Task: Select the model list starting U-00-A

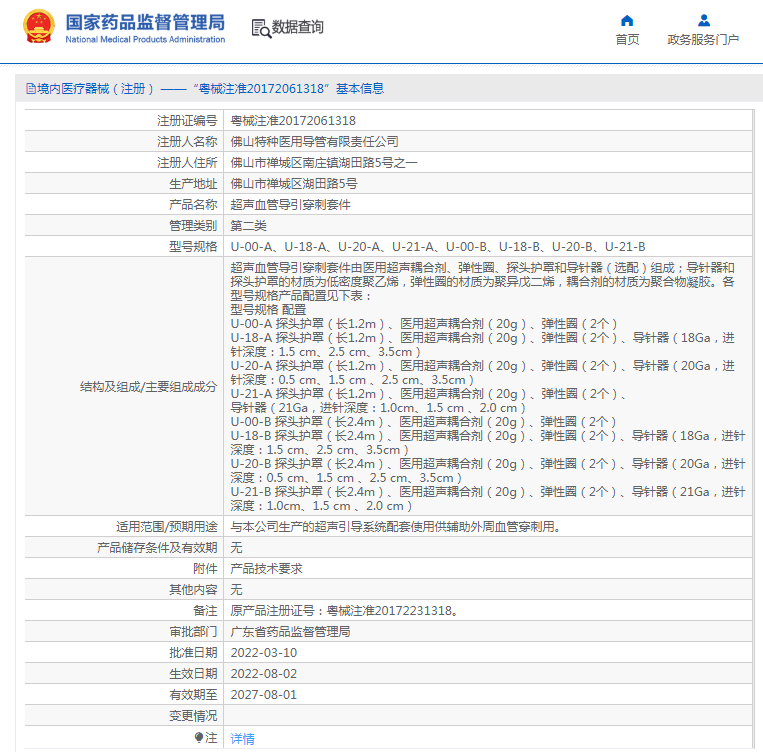Action: click(x=437, y=247)
